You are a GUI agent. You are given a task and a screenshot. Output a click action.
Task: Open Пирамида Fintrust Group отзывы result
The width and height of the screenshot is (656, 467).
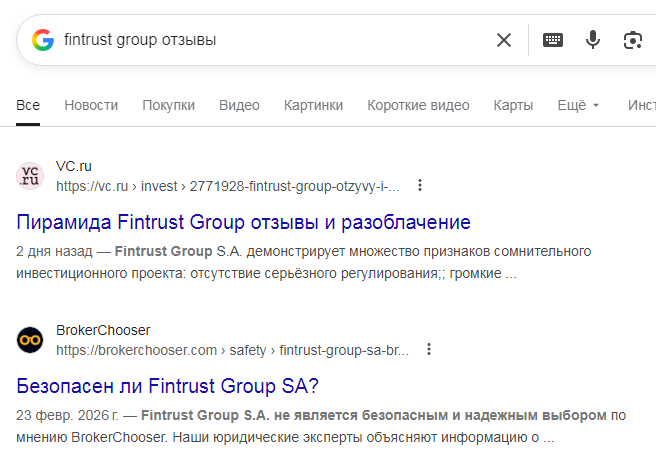pos(243,221)
